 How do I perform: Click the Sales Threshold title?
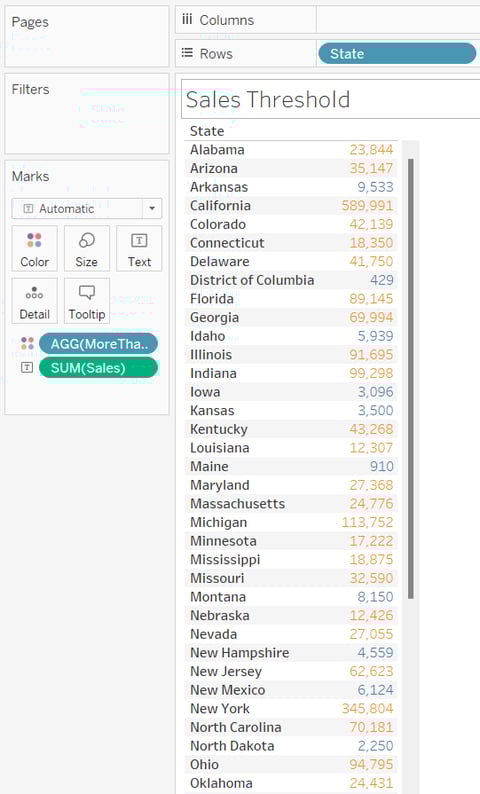(x=268, y=99)
